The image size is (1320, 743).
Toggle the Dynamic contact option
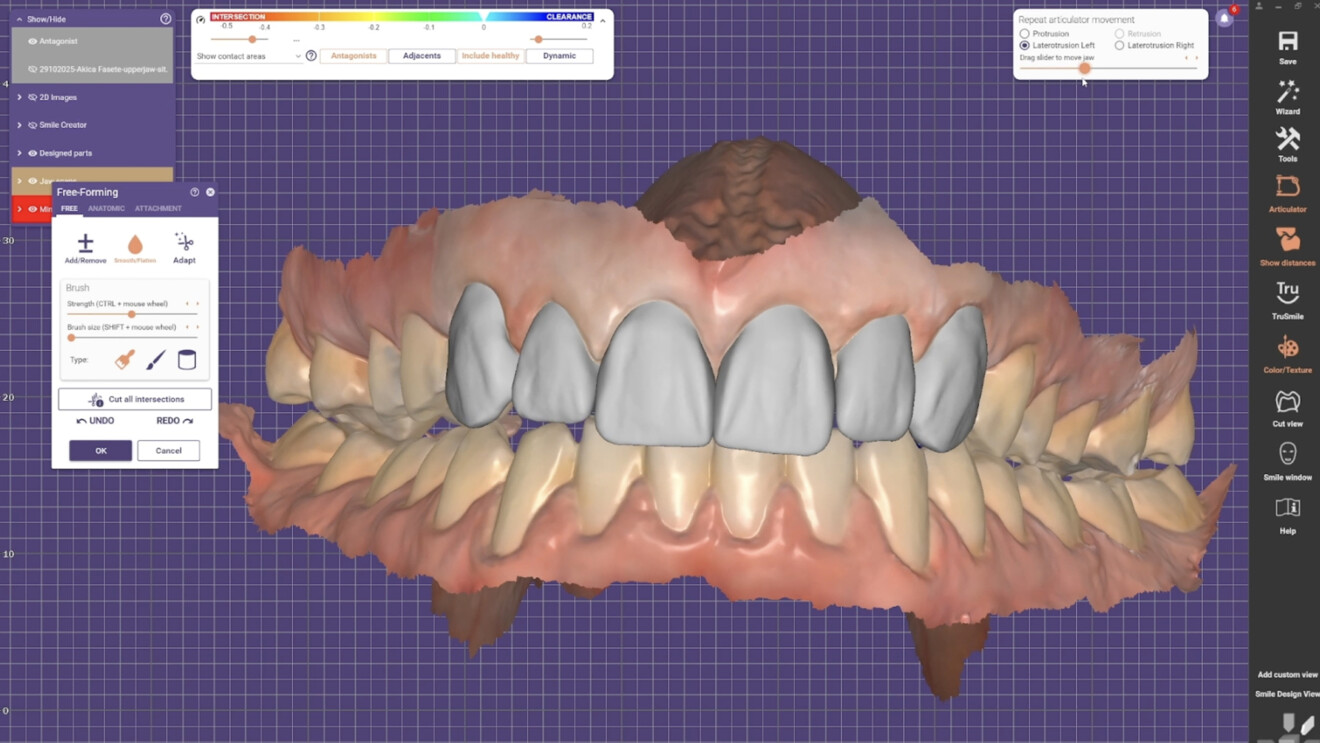pos(559,56)
